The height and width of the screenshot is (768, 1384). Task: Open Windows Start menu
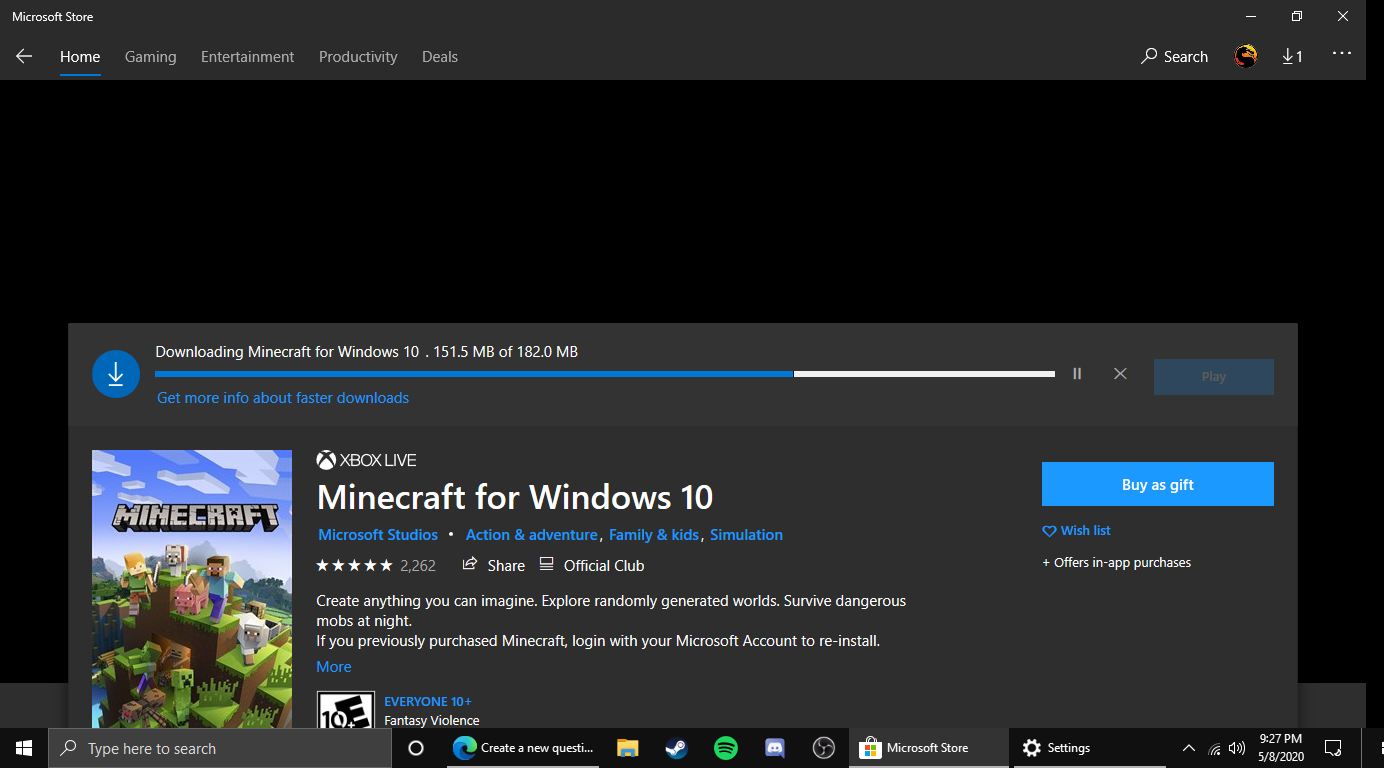tap(24, 748)
